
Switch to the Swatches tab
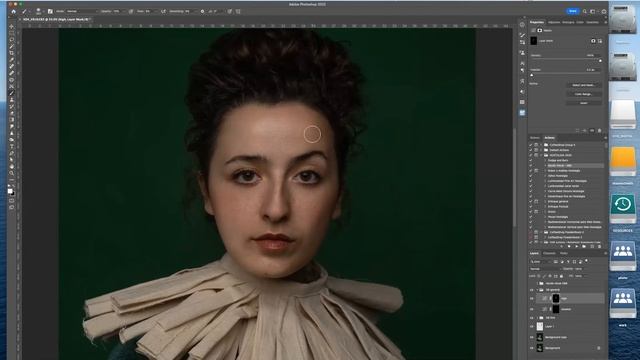[x=592, y=22]
